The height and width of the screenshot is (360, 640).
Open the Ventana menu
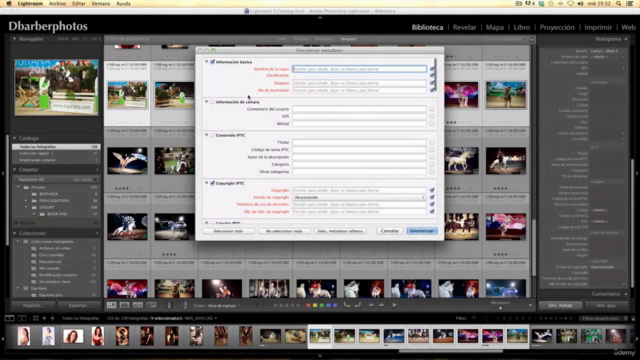pos(100,4)
